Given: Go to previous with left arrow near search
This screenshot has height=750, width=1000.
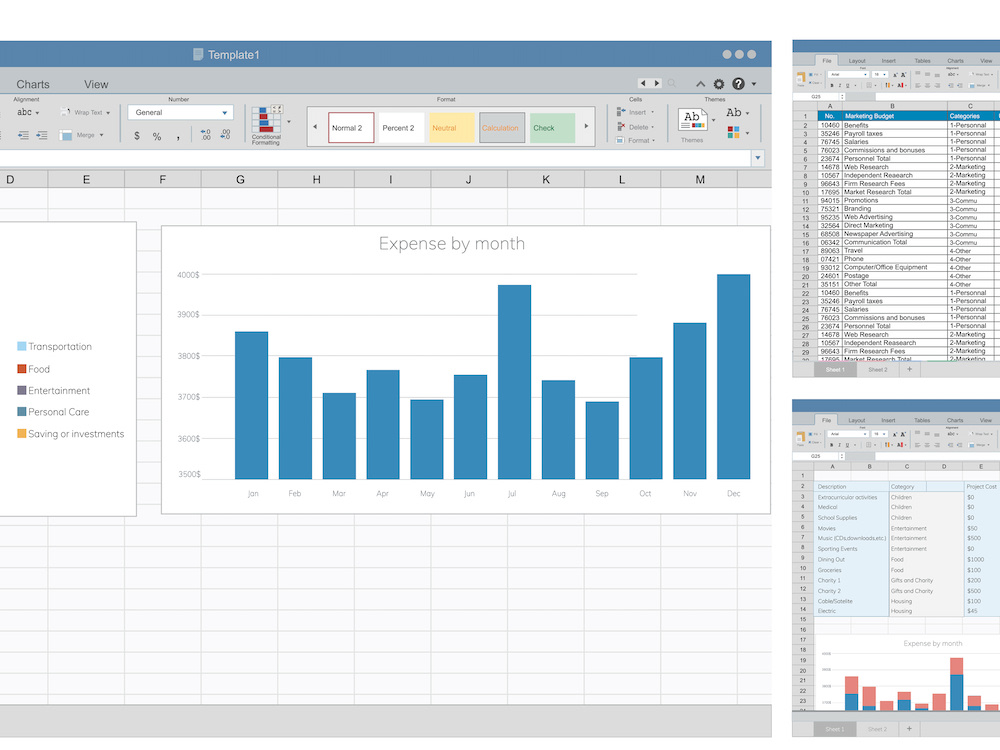Looking at the screenshot, I should point(643,83).
